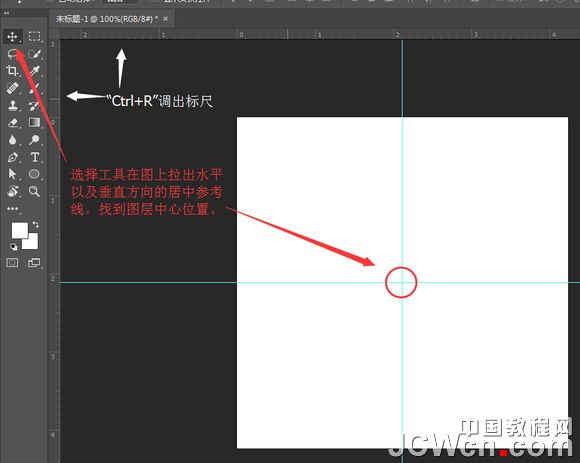Reset default foreground and background colors
Viewport: 580px width, 463px height.
[13, 246]
